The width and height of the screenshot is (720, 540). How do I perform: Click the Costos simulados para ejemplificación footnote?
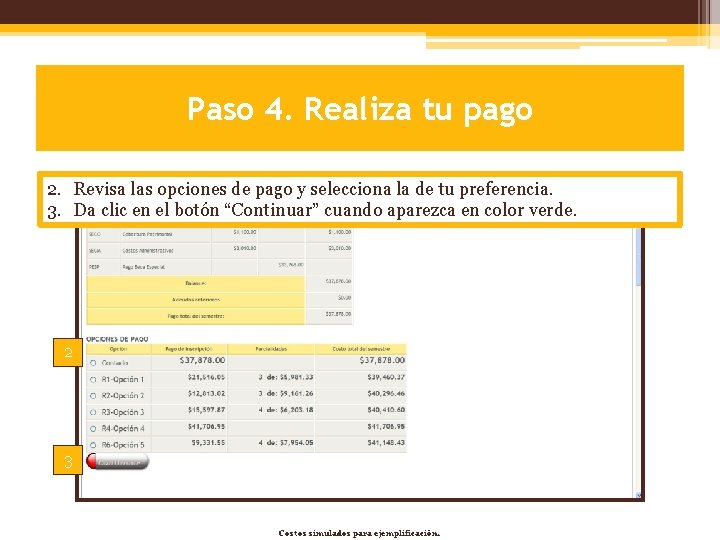tap(360, 533)
